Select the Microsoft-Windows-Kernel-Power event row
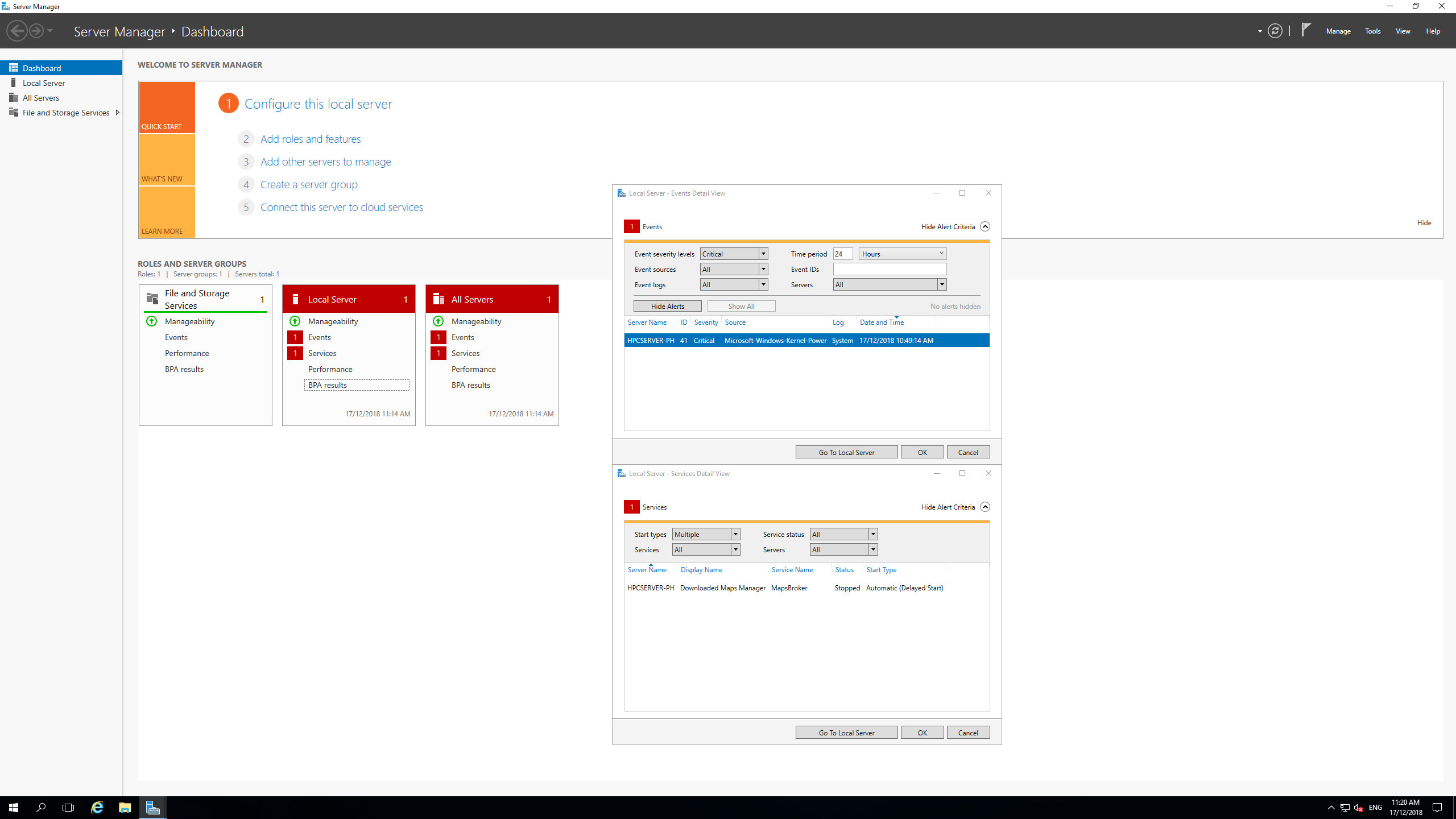Screen dimensions: 1456x819 pos(806,340)
